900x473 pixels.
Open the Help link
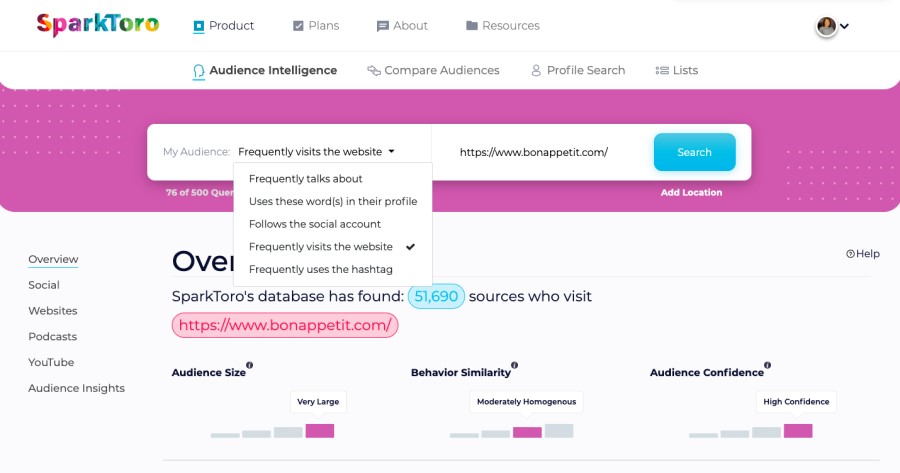(x=862, y=254)
